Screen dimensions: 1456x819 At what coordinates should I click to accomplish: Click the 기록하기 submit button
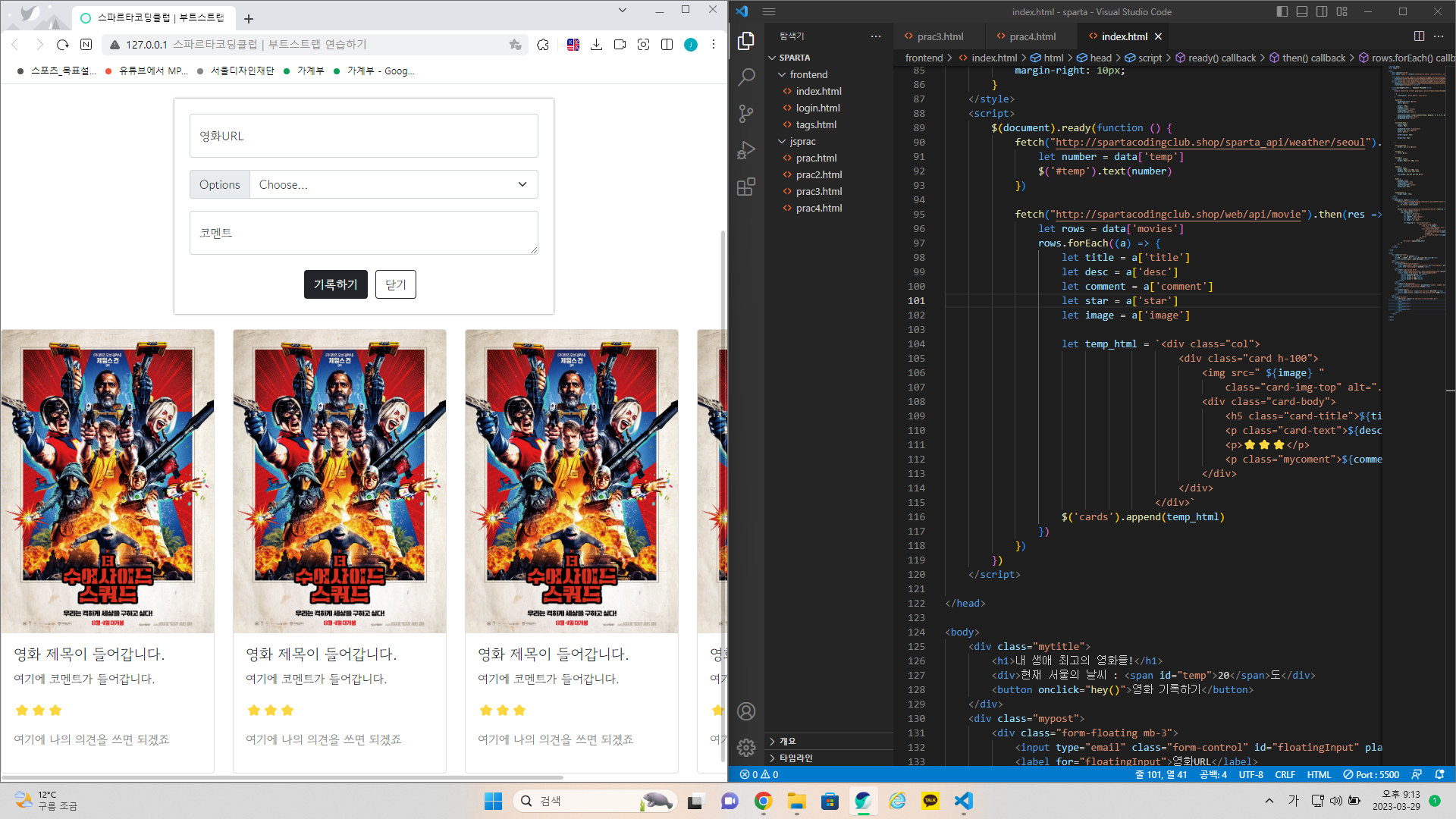point(335,284)
